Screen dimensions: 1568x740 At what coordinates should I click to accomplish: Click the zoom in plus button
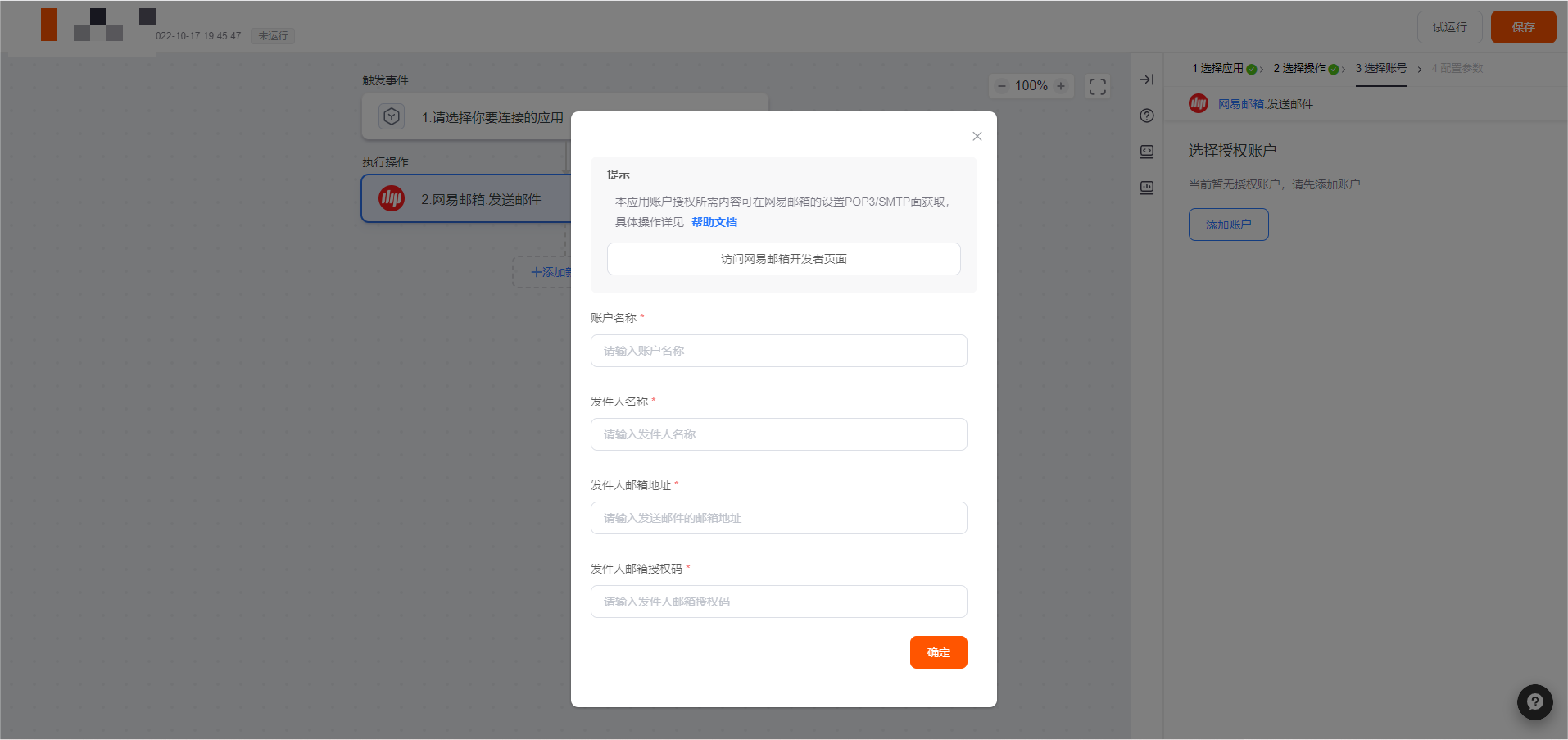coord(1061,86)
